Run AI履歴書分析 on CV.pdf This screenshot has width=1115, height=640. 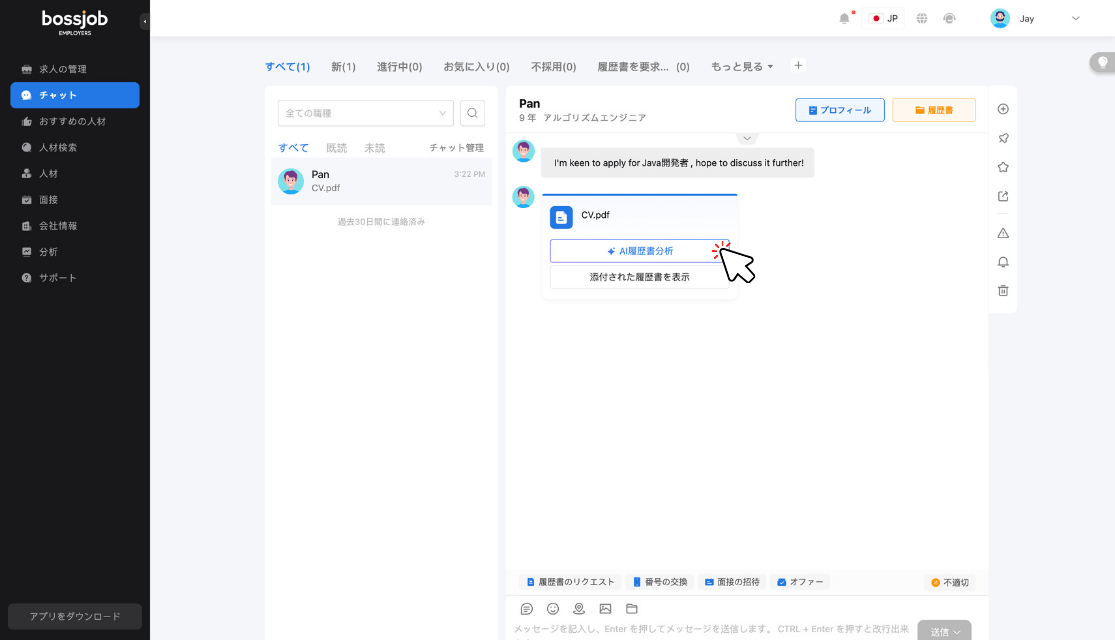pos(640,250)
